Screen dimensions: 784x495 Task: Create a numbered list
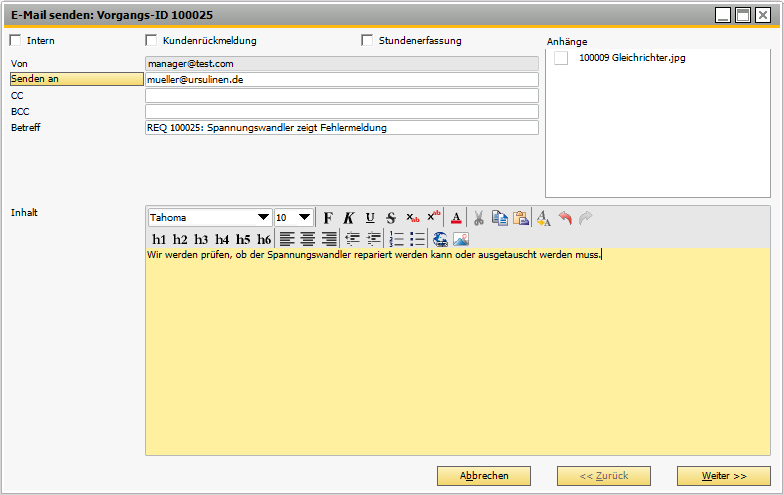tap(397, 239)
